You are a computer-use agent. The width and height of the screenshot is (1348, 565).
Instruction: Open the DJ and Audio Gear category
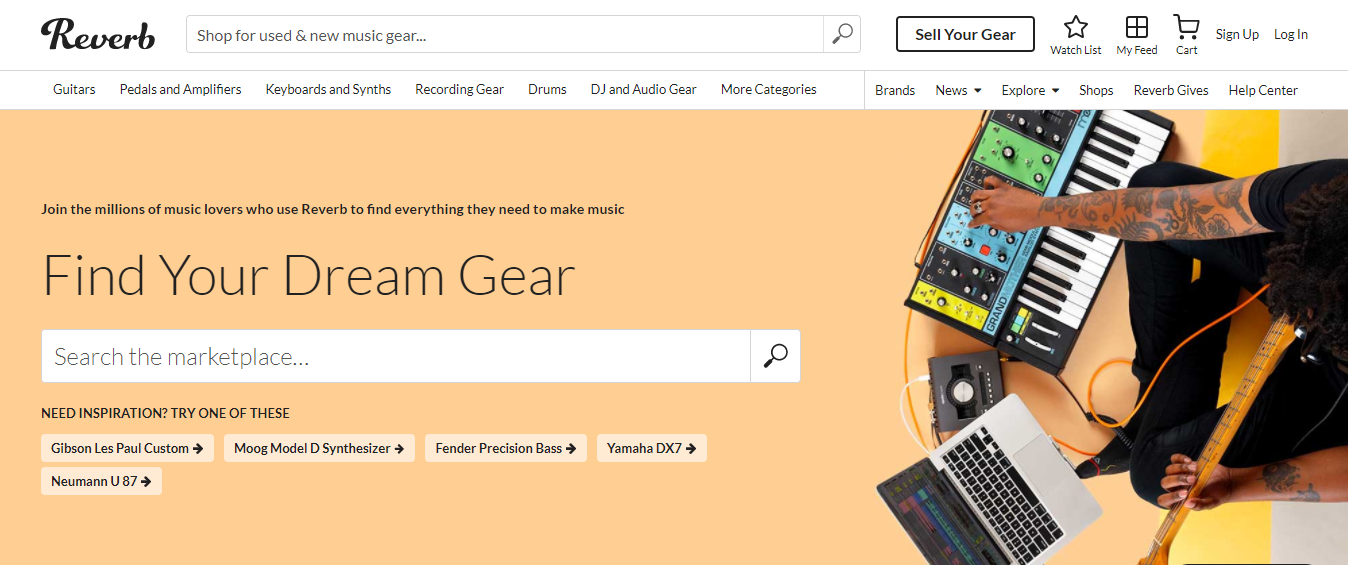tap(643, 89)
